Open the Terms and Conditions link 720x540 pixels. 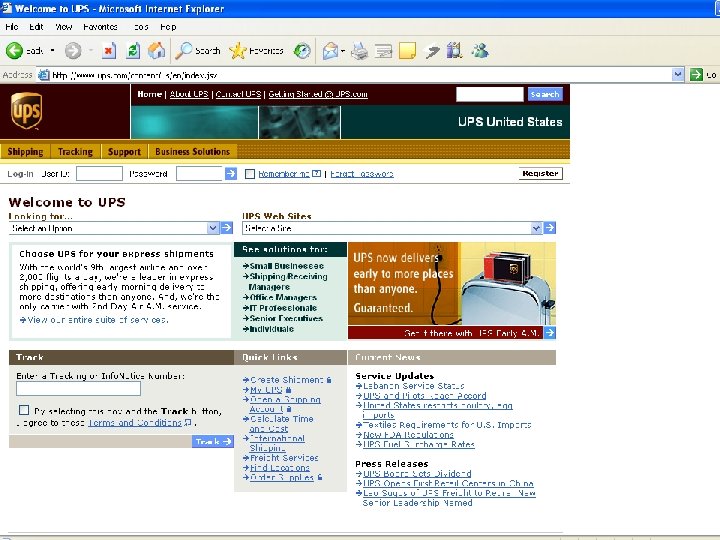point(135,422)
